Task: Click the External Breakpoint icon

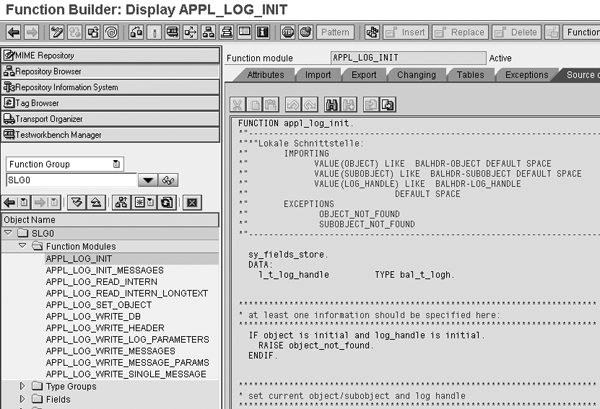Action: click(x=306, y=32)
